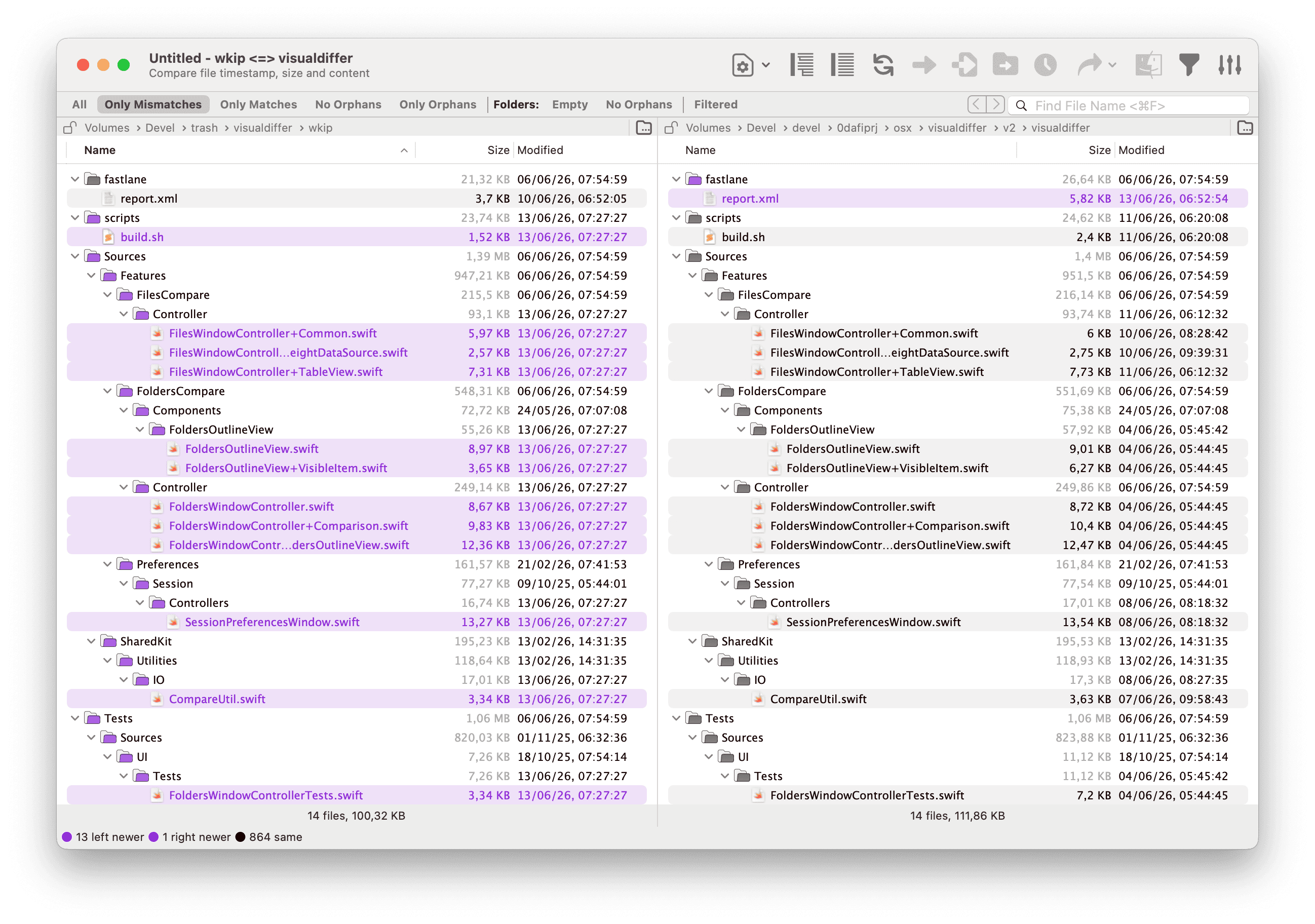
Task: Sort right pane by Name column
Action: point(842,150)
